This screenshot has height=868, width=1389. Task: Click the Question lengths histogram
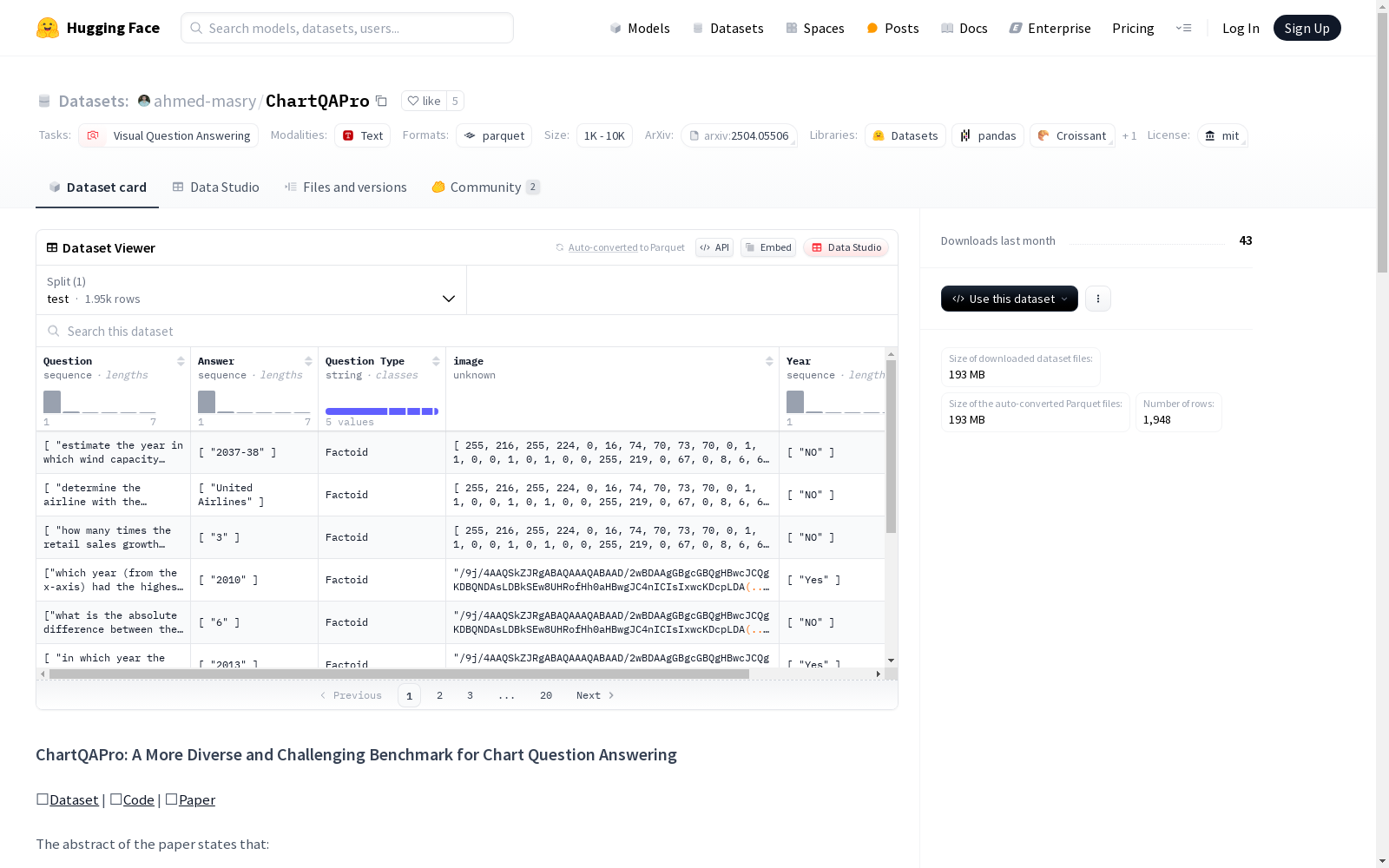(x=100, y=402)
